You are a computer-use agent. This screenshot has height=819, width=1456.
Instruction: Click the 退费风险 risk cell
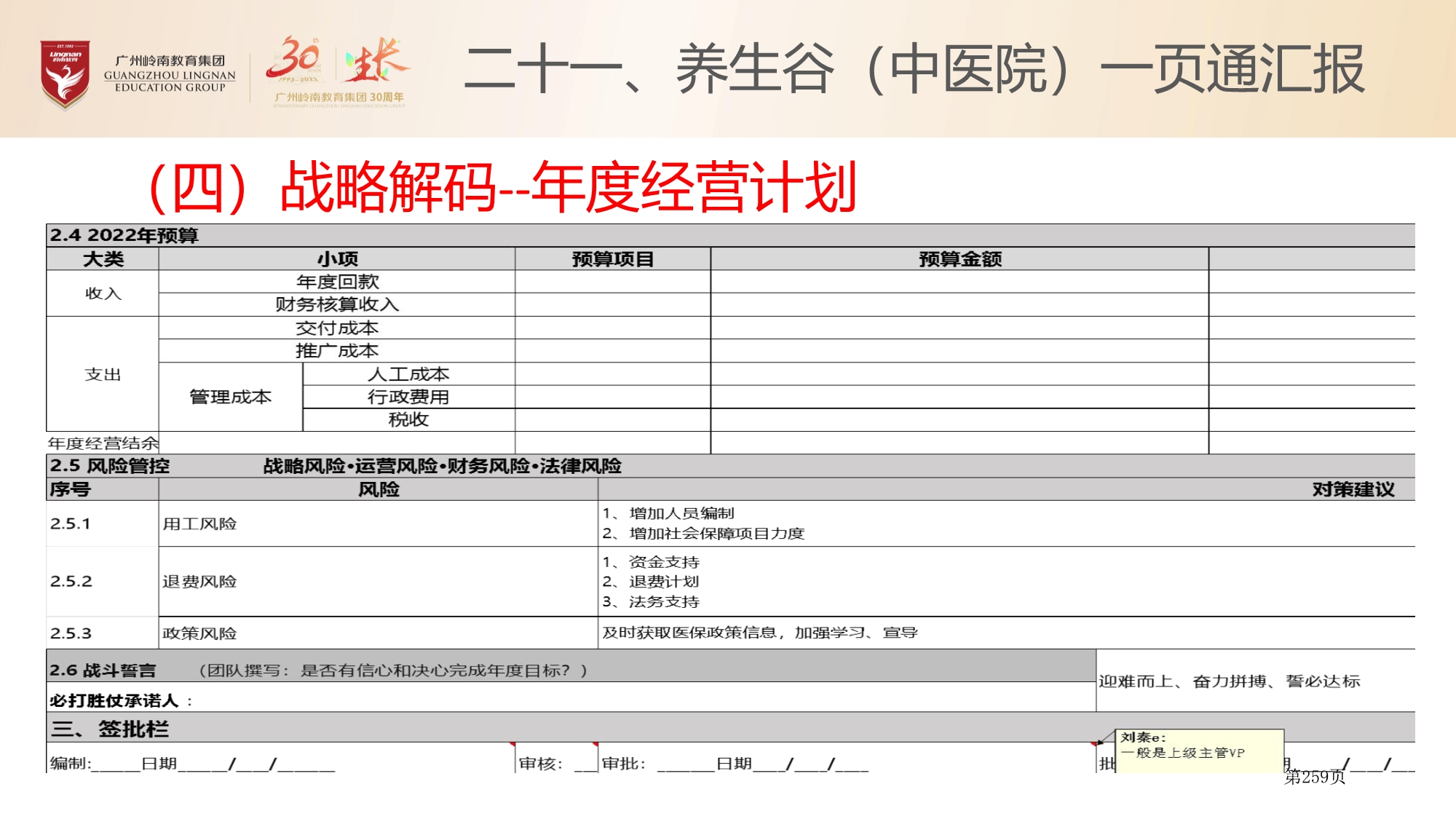[x=199, y=582]
